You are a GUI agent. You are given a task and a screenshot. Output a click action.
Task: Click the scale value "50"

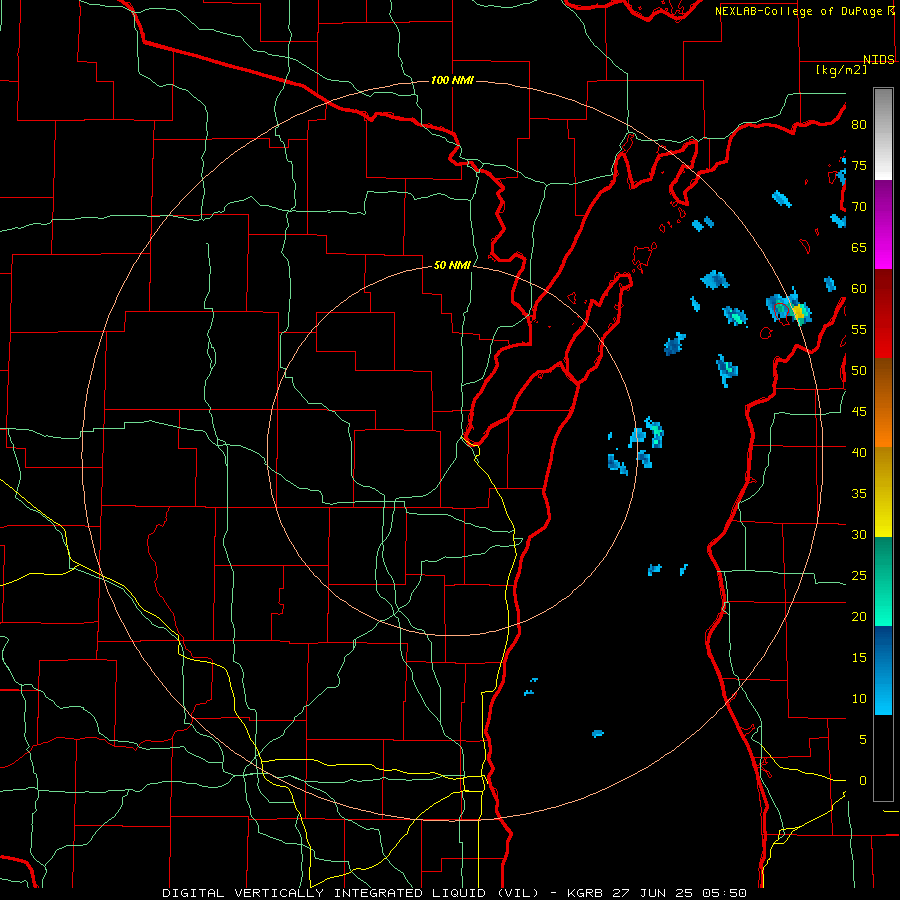[x=859, y=371]
